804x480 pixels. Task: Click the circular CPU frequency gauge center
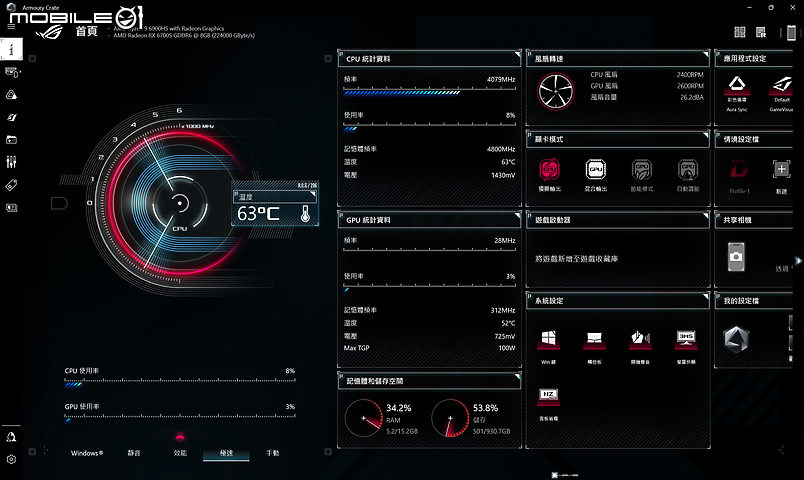pos(179,203)
